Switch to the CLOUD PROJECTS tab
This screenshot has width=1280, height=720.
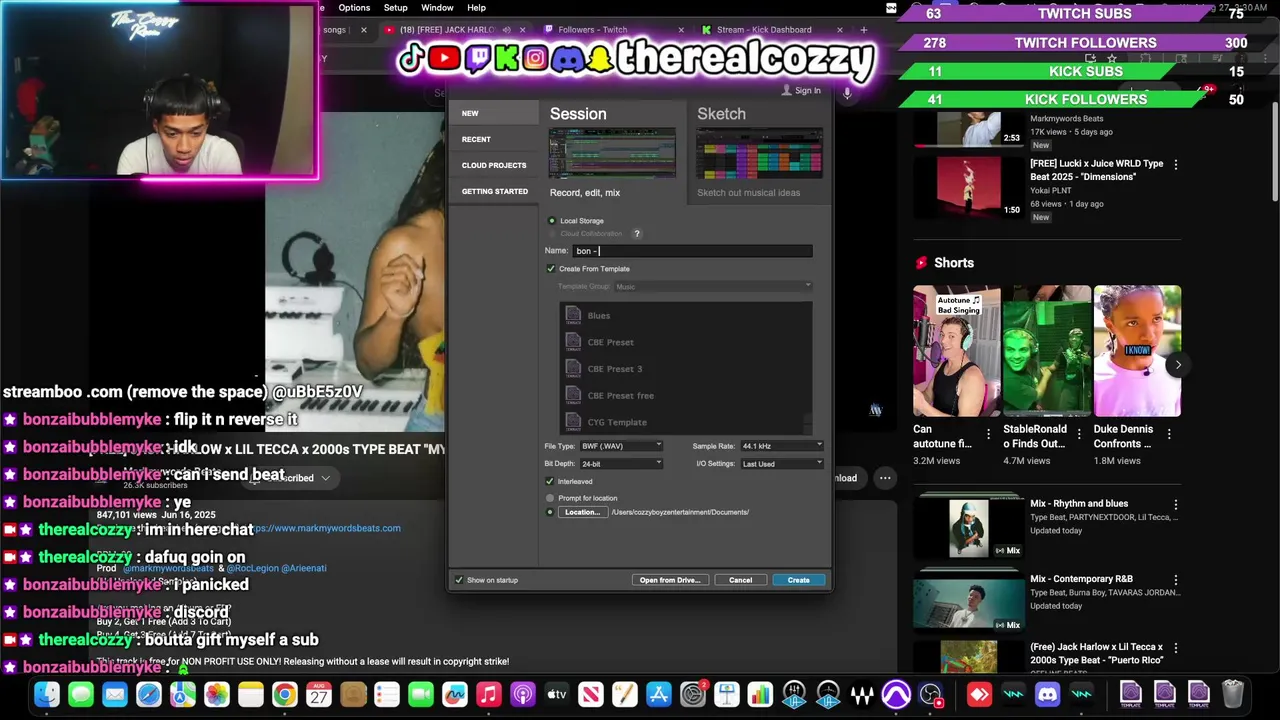pos(494,165)
